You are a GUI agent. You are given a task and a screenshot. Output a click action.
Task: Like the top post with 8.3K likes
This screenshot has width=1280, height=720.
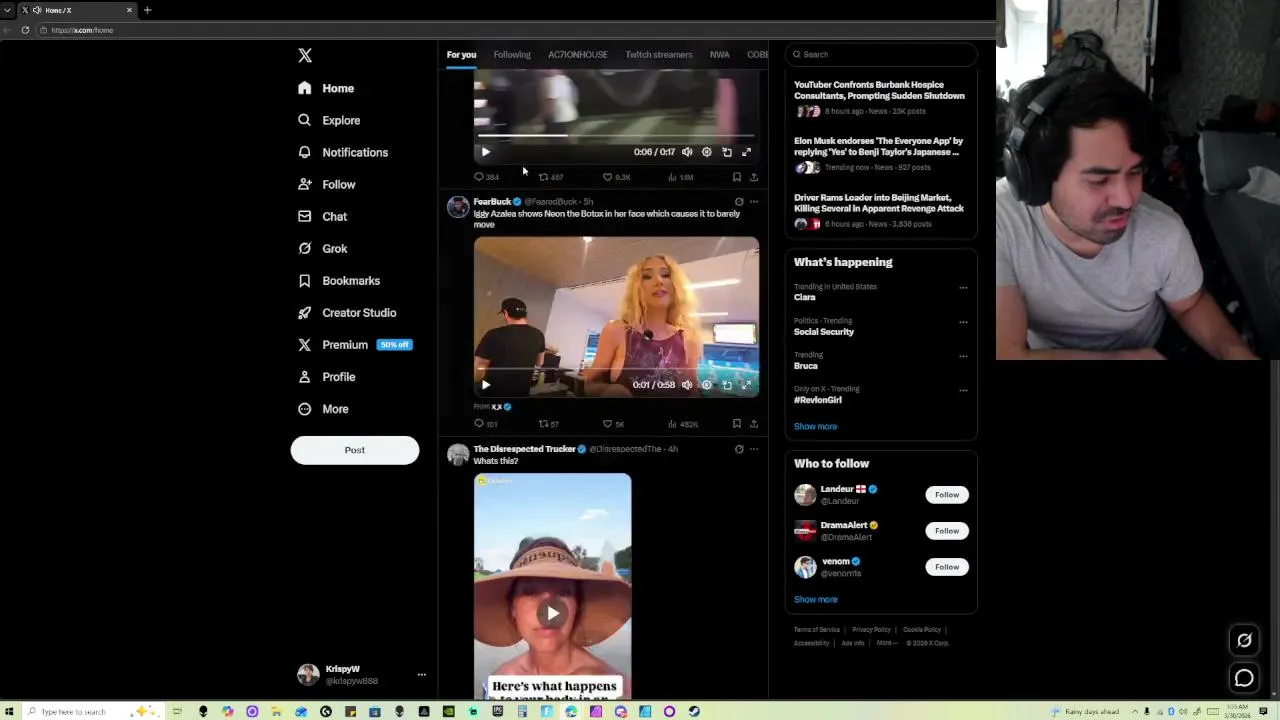pyautogui.click(x=616, y=177)
